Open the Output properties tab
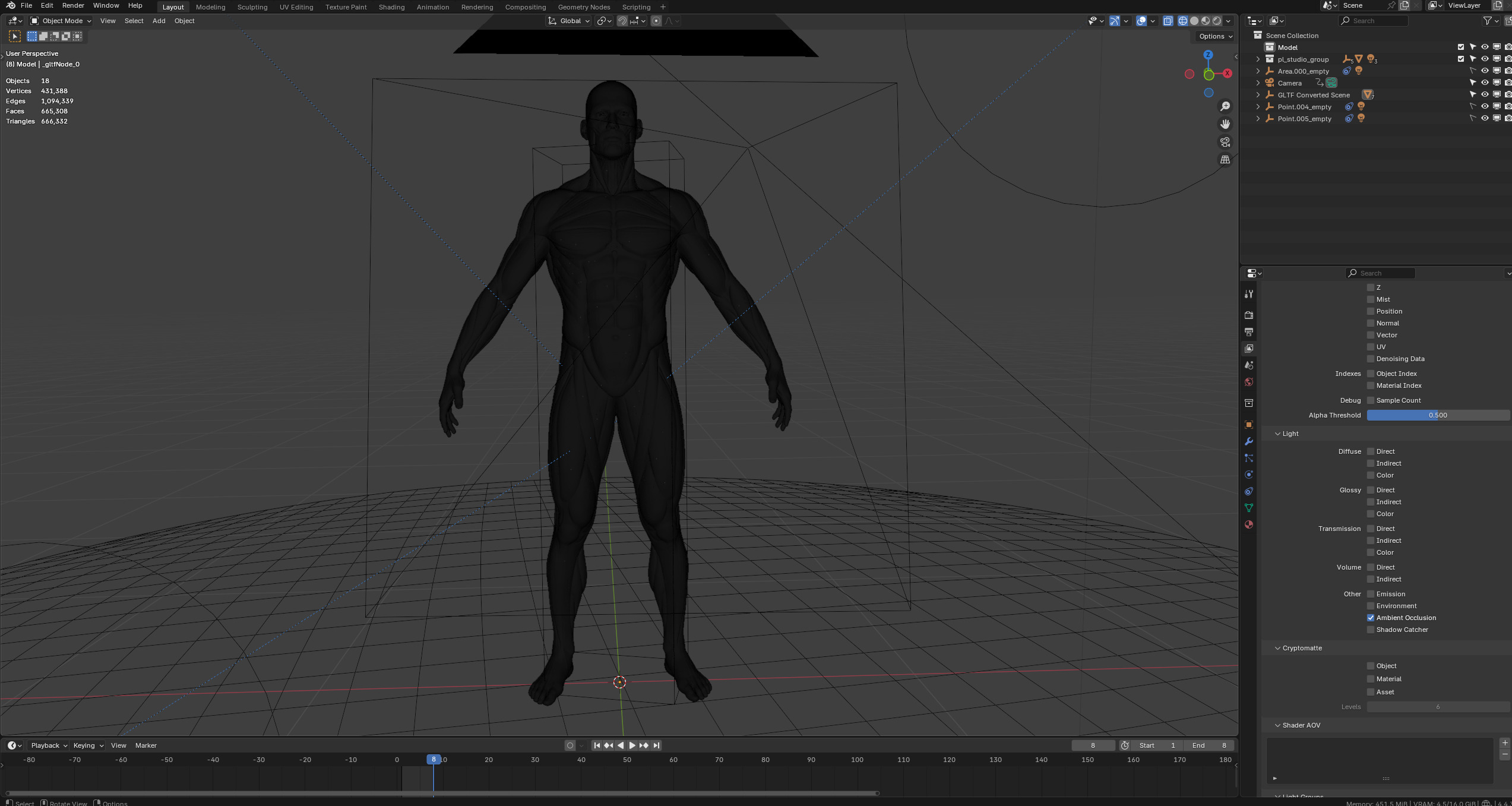This screenshot has width=1512, height=806. pyautogui.click(x=1249, y=331)
